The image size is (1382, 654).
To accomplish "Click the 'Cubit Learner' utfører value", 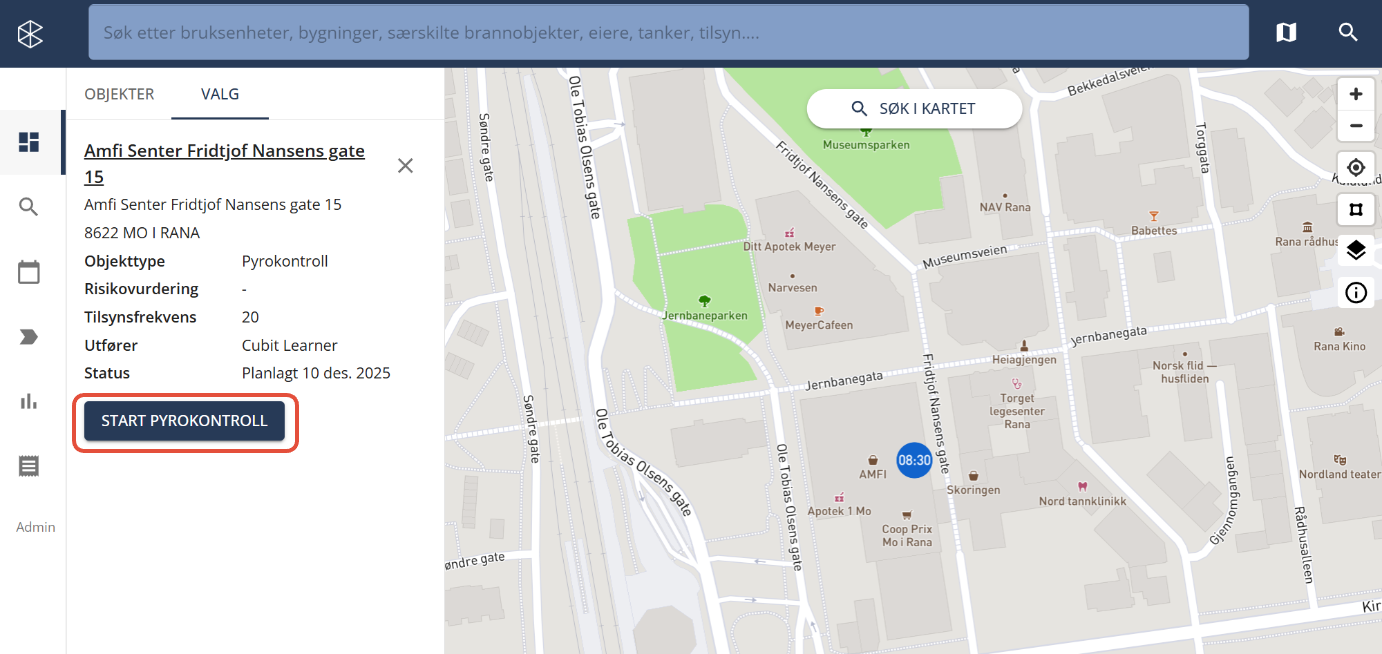I will pyautogui.click(x=290, y=345).
